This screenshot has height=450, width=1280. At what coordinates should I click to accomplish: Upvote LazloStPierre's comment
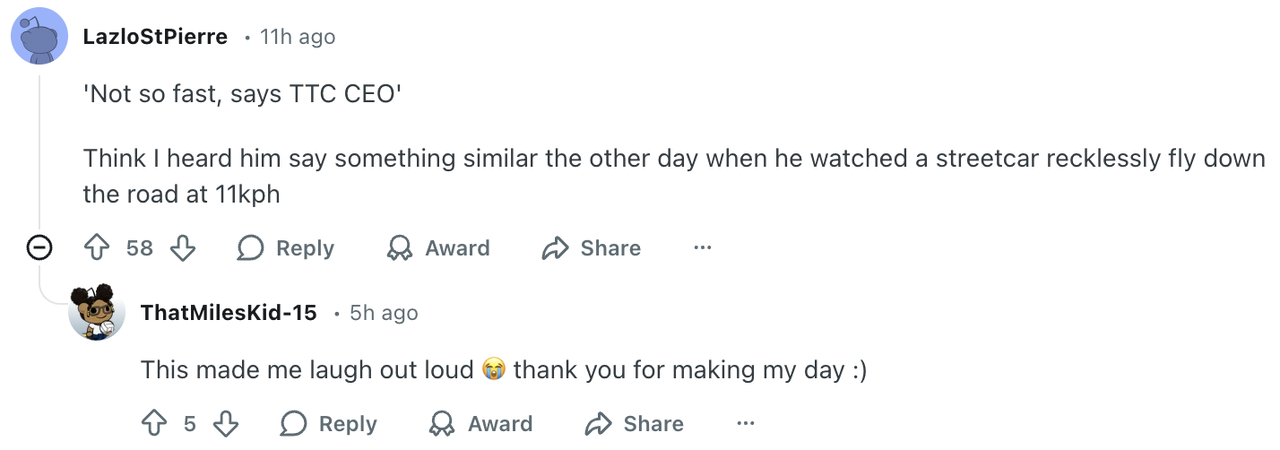[97, 248]
